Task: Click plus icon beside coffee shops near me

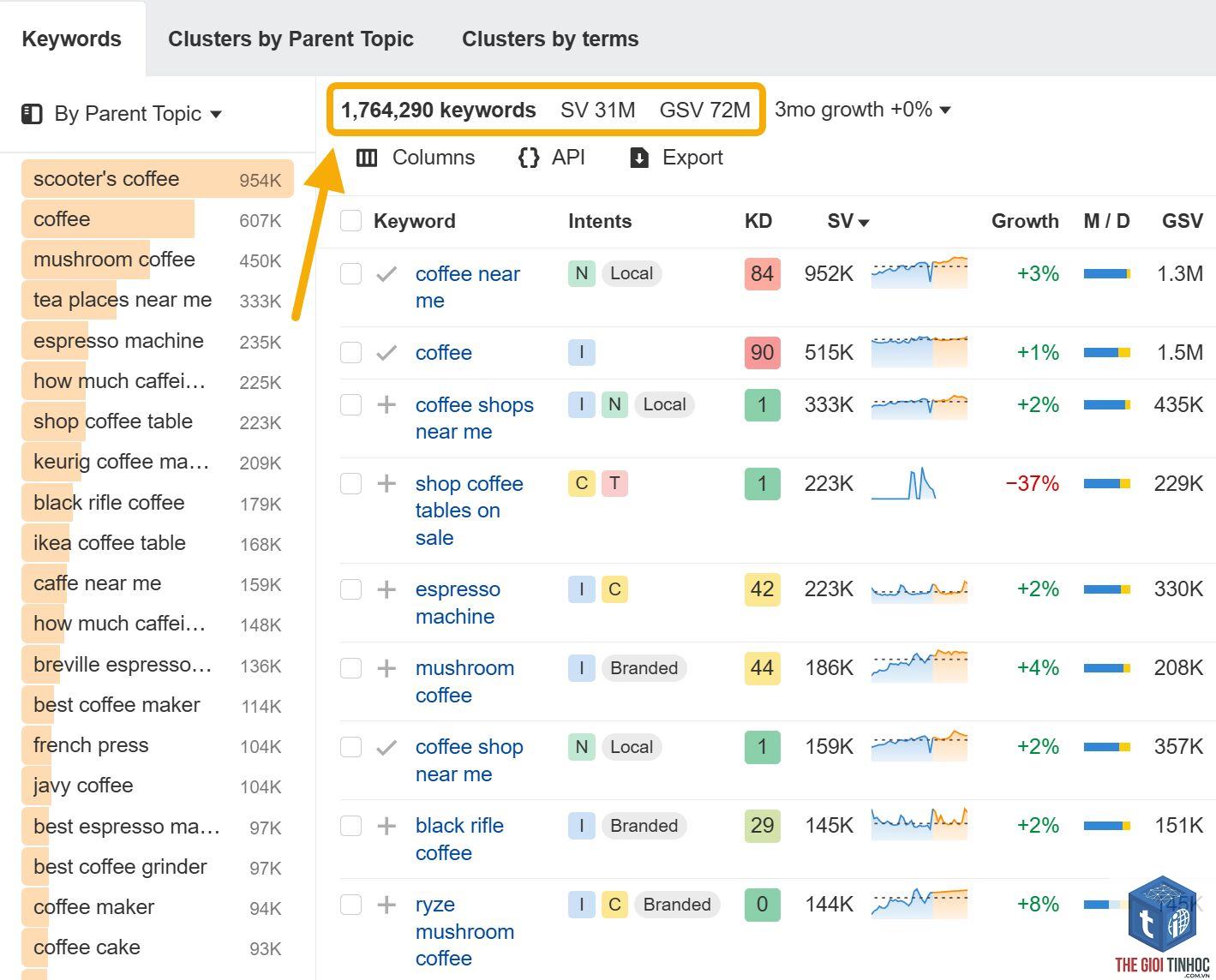Action: (386, 404)
